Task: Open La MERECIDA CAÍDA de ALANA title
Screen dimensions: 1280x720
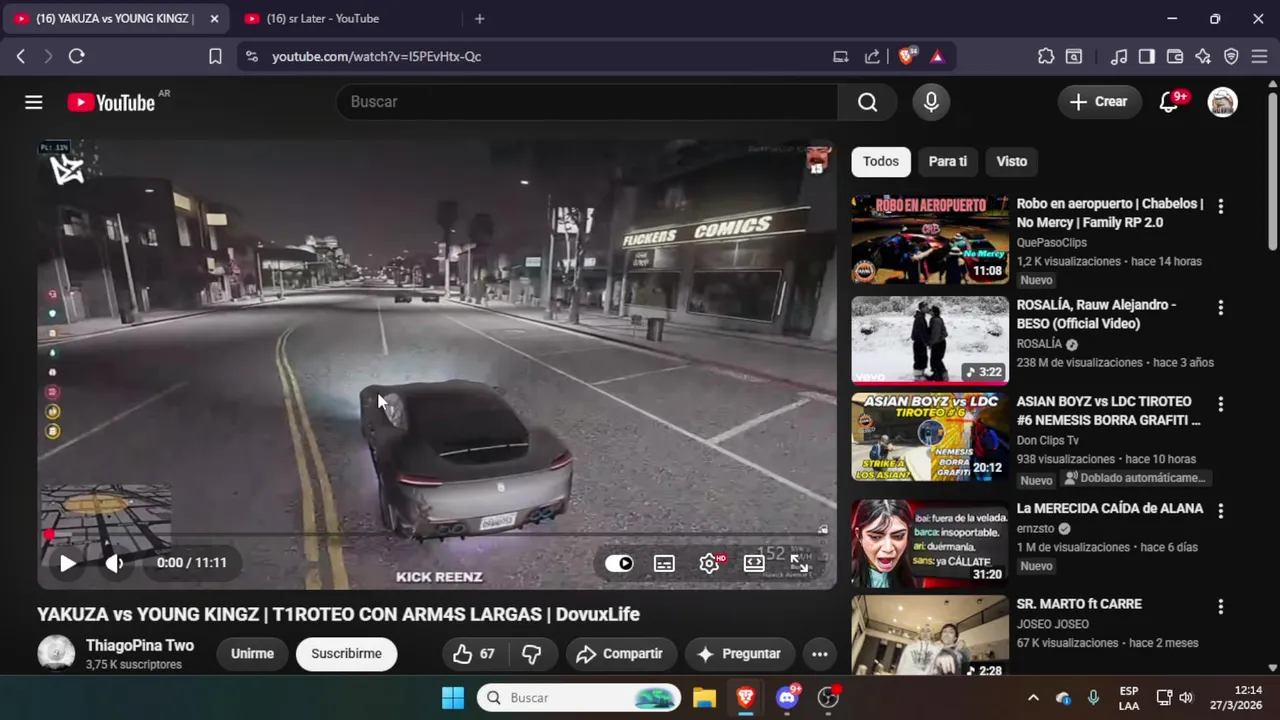Action: [1110, 508]
